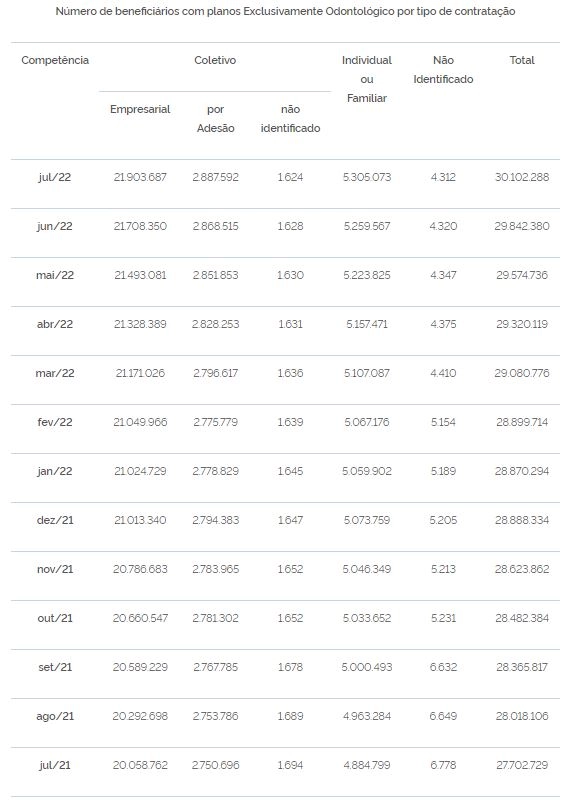Viewport: 570px width, 801px height.
Task: Select the out/21 total 28.482.384
Action: pos(522,619)
